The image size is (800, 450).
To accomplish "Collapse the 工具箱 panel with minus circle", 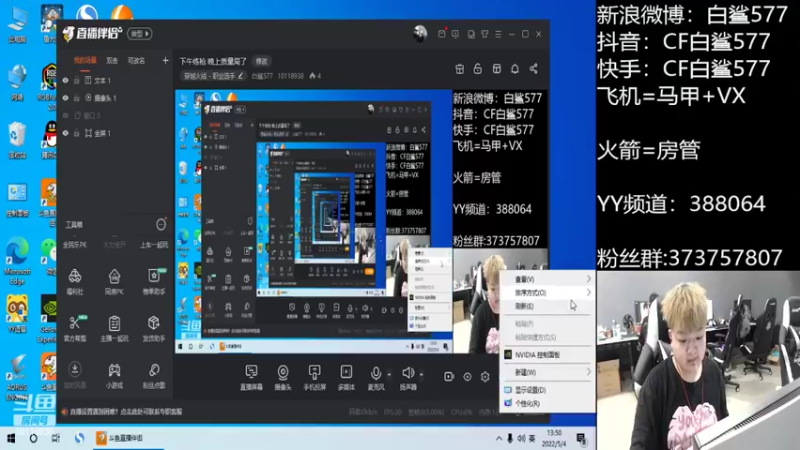I will [161, 224].
